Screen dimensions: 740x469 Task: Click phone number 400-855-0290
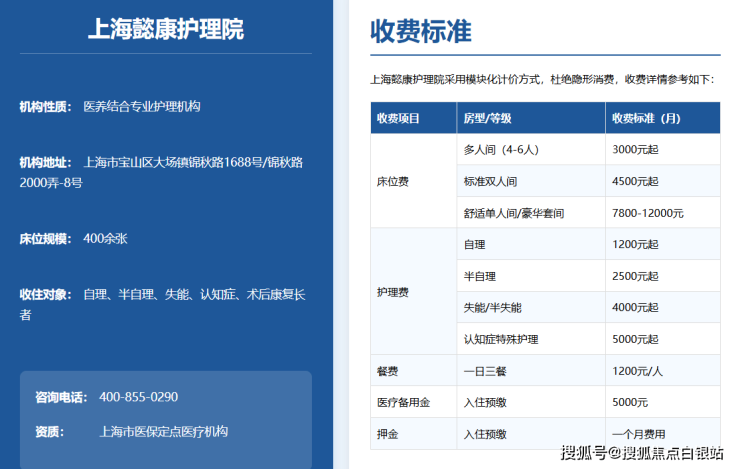pos(138,397)
